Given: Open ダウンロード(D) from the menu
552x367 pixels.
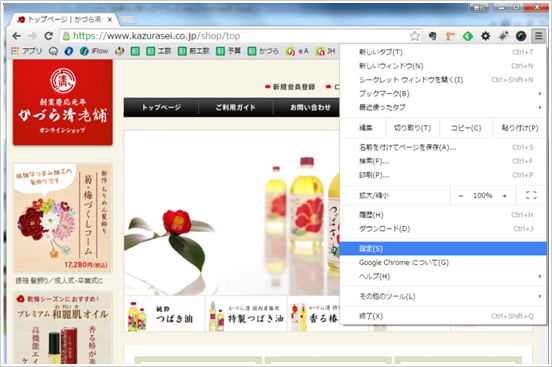Looking at the screenshot, I should [443, 229].
